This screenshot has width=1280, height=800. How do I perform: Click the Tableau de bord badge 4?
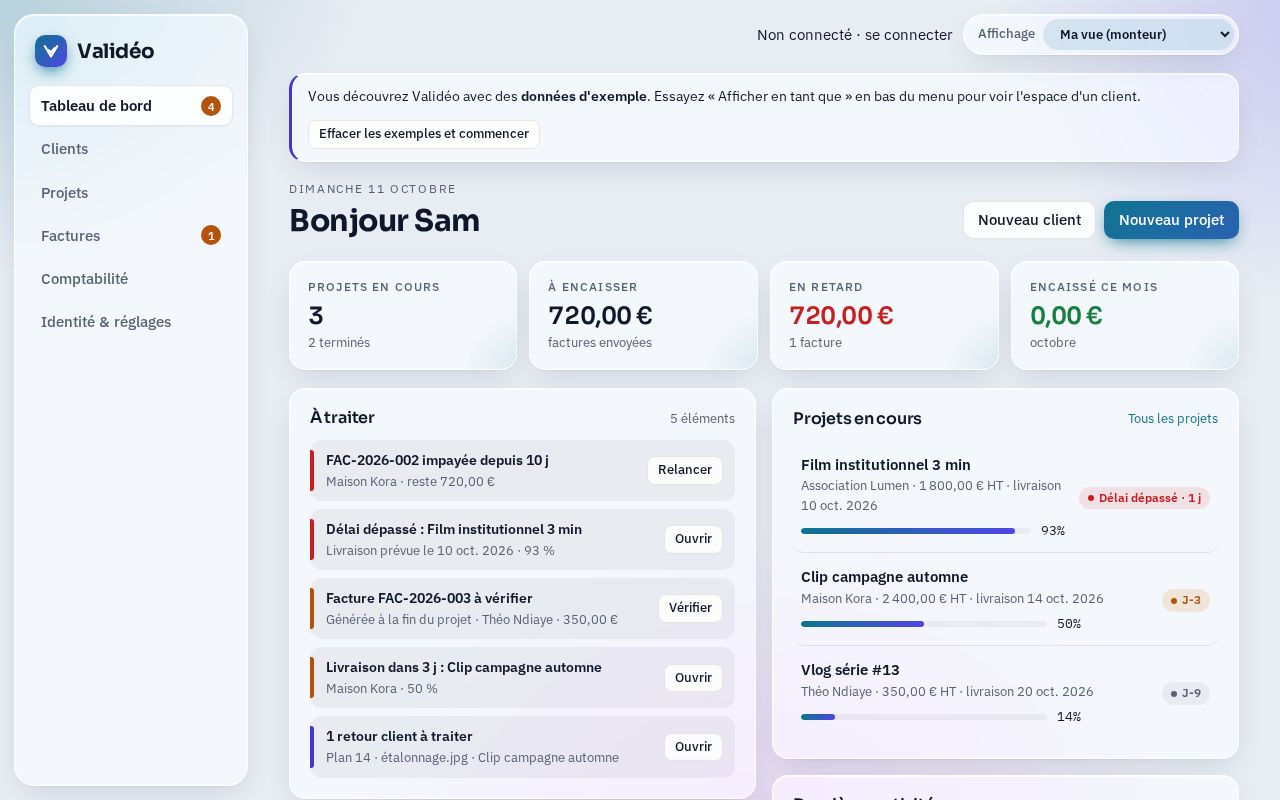[x=211, y=106]
